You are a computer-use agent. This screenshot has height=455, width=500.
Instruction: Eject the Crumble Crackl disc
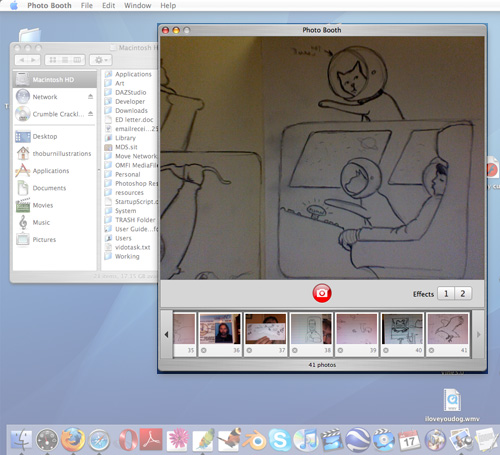pyautogui.click(x=90, y=114)
